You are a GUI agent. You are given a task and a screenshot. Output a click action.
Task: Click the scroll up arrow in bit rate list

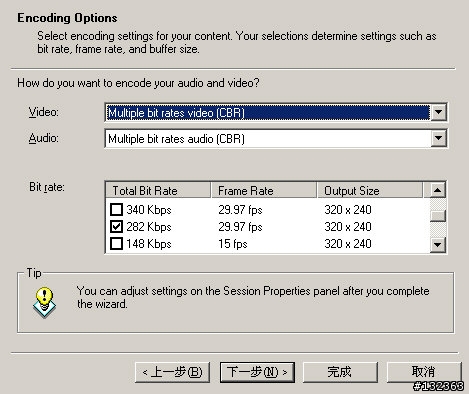tap(438, 190)
